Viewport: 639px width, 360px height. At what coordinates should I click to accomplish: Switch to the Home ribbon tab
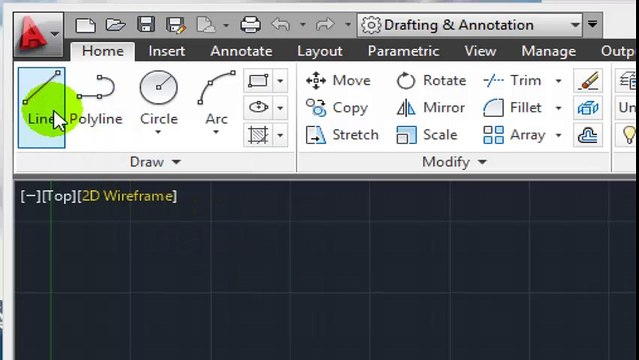103,51
